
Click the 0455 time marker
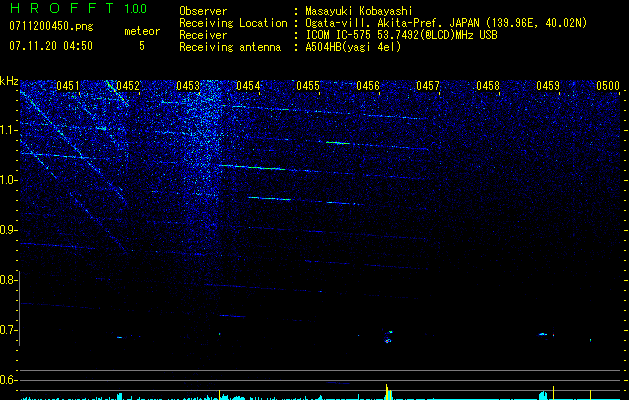tap(308, 86)
